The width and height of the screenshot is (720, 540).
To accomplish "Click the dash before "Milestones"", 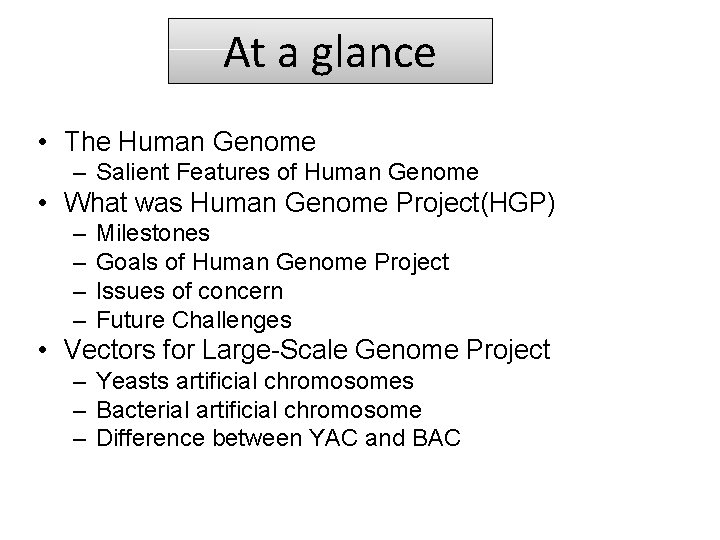I will 79,235.
